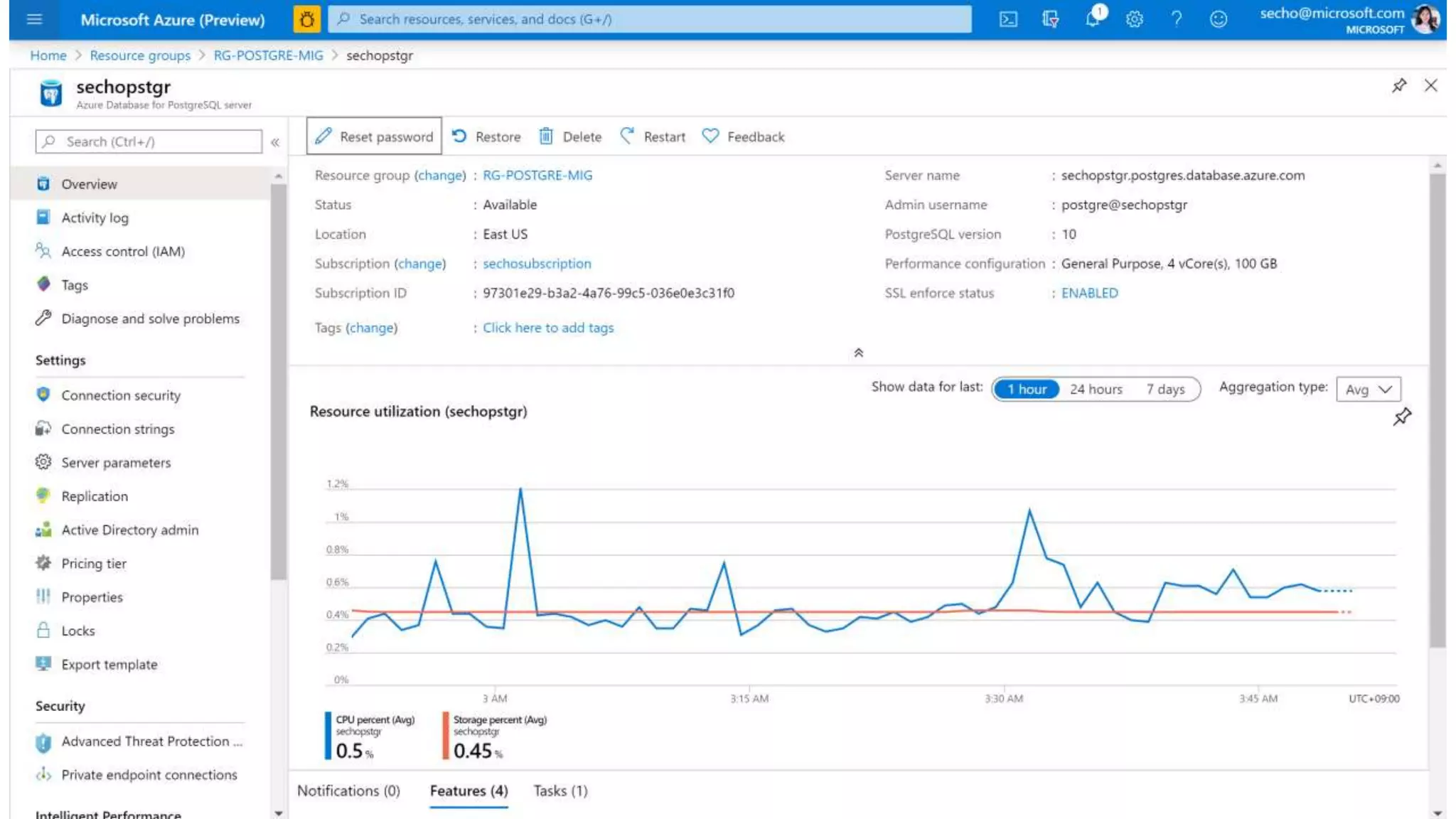Collapse the left menu with double chevron

coord(275,142)
